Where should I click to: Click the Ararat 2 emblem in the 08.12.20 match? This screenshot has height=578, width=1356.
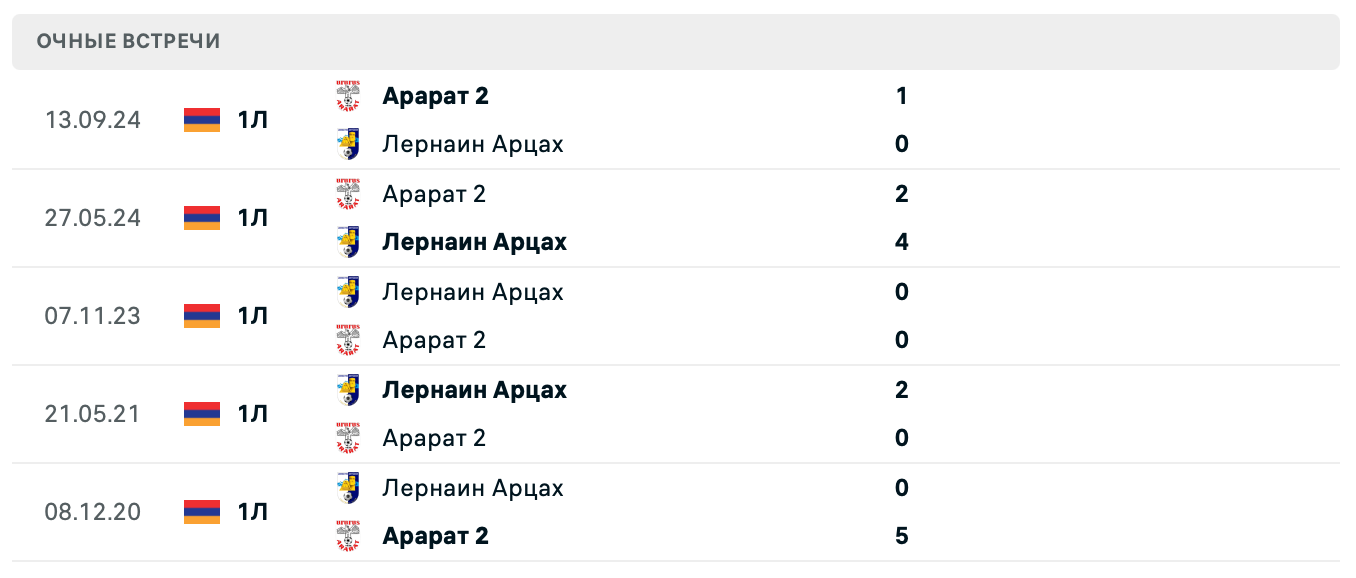[349, 535]
